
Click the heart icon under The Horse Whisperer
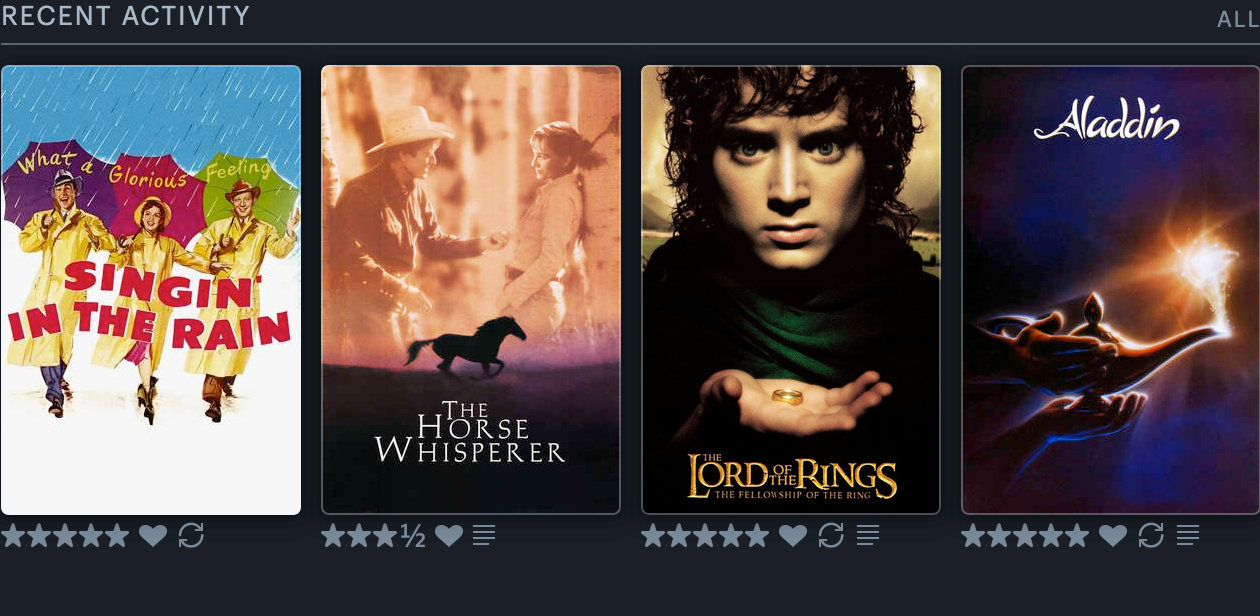click(x=449, y=536)
